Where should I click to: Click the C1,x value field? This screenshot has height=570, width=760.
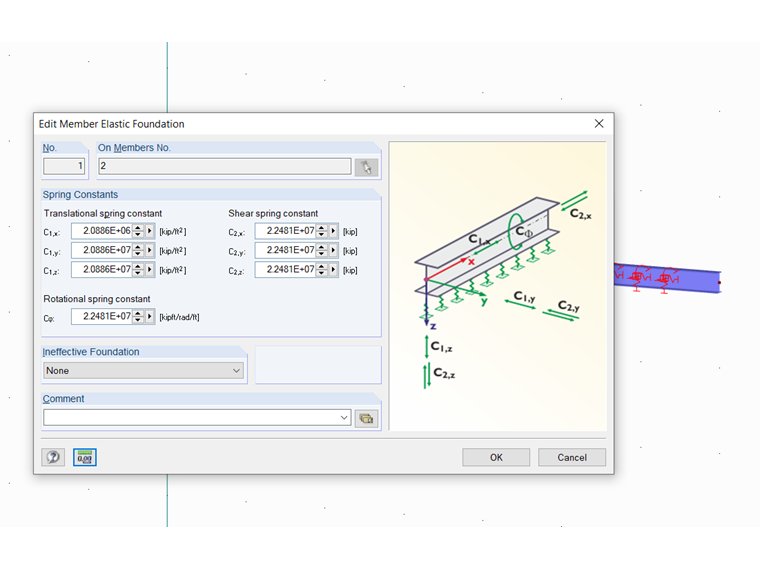[102, 231]
